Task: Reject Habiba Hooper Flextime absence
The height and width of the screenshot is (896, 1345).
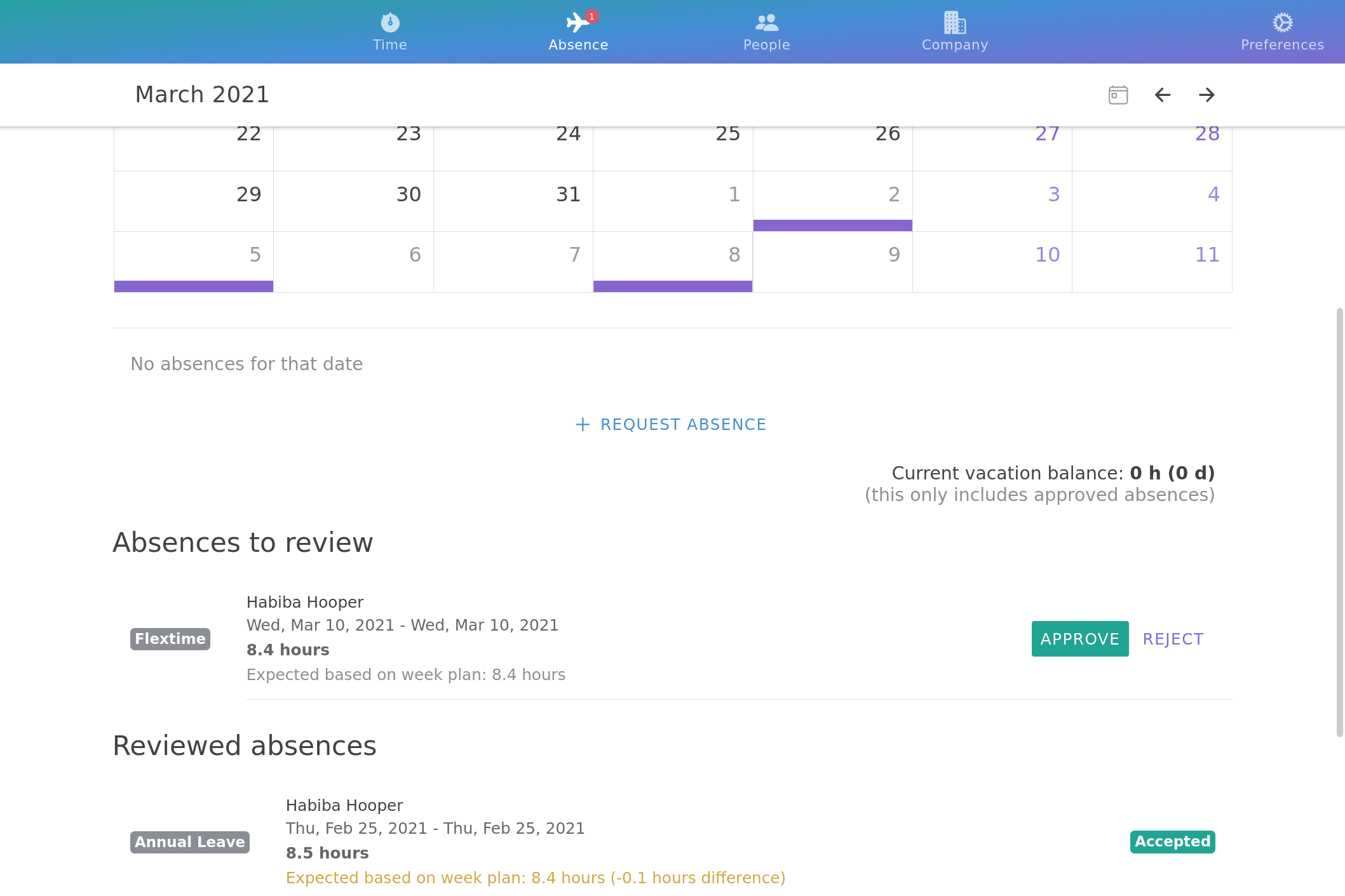Action: tap(1173, 639)
